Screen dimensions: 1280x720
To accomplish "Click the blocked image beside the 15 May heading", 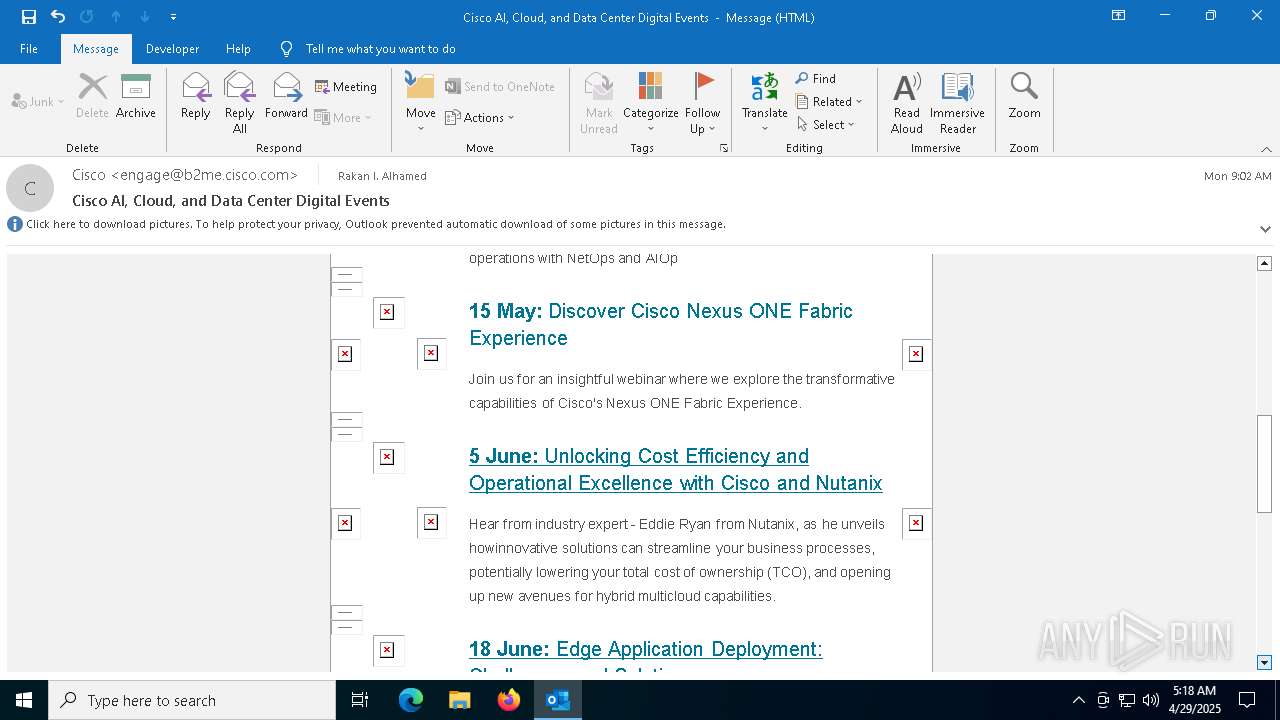I will coord(388,312).
